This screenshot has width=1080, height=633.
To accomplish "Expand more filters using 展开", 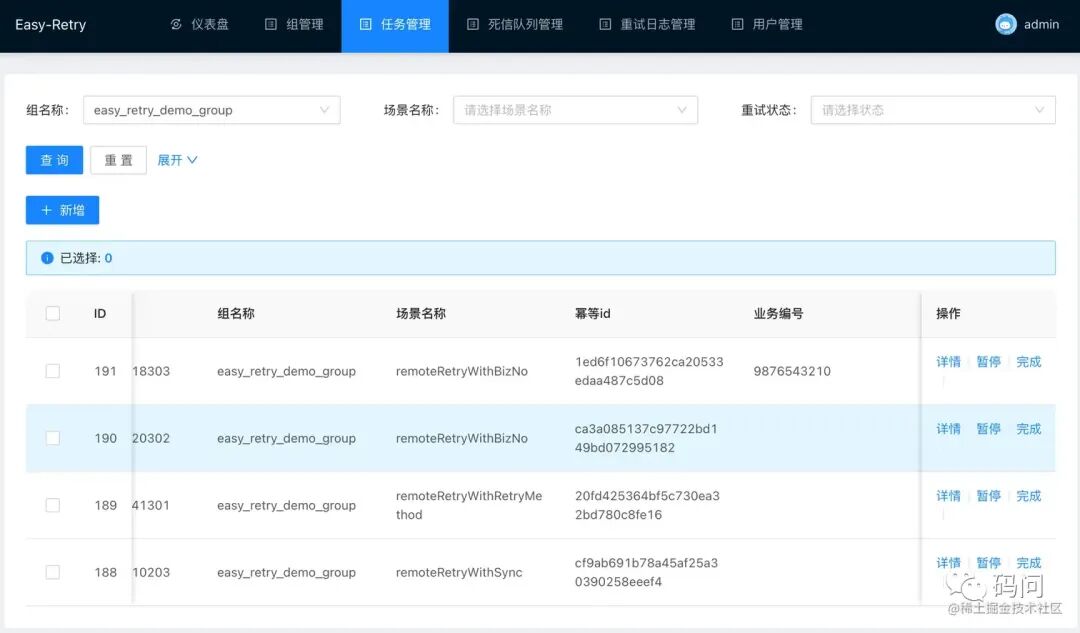I will 177,160.
